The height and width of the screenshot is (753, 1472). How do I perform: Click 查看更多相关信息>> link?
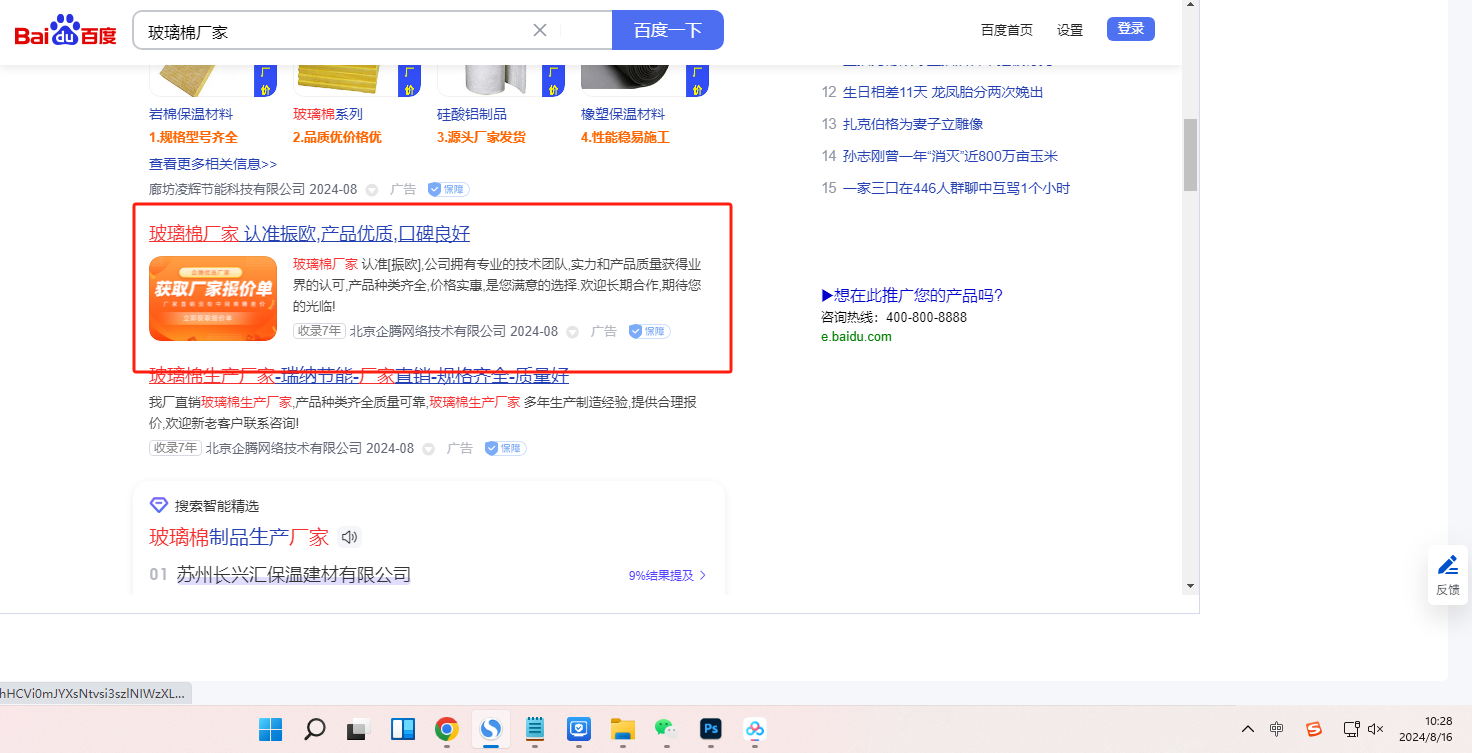click(213, 164)
